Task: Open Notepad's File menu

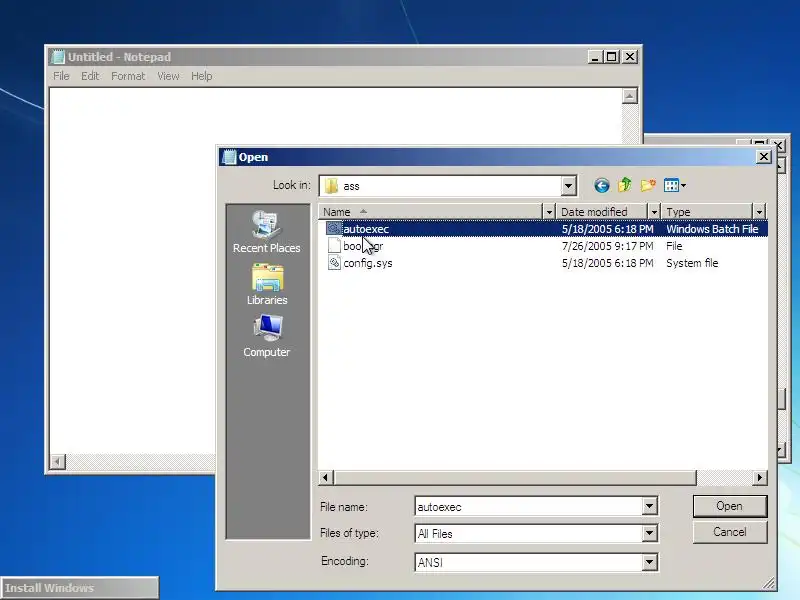Action: tap(61, 76)
